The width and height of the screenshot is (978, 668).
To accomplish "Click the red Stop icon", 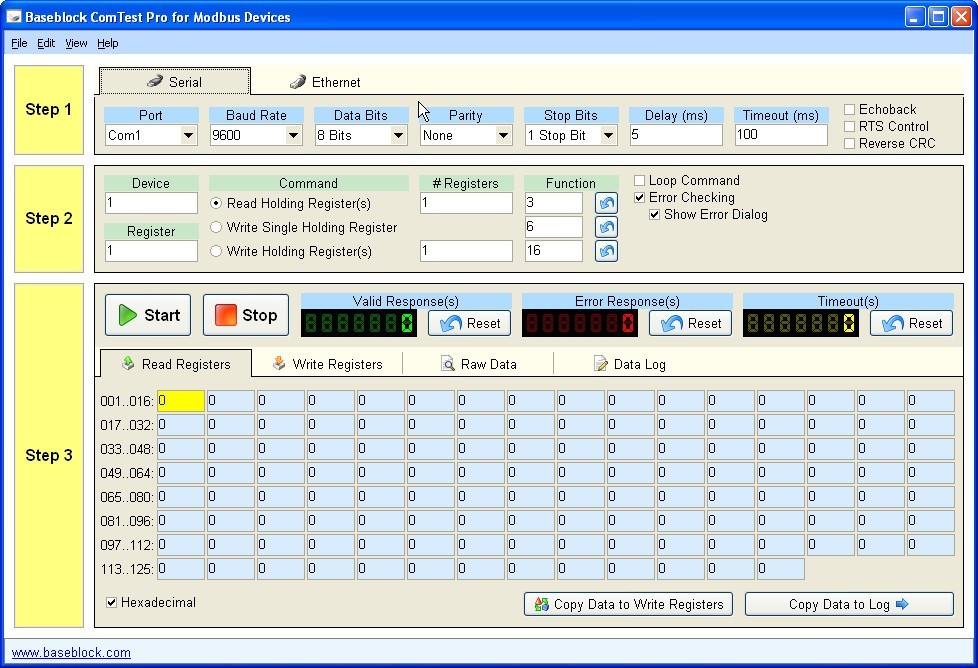I will 226,314.
